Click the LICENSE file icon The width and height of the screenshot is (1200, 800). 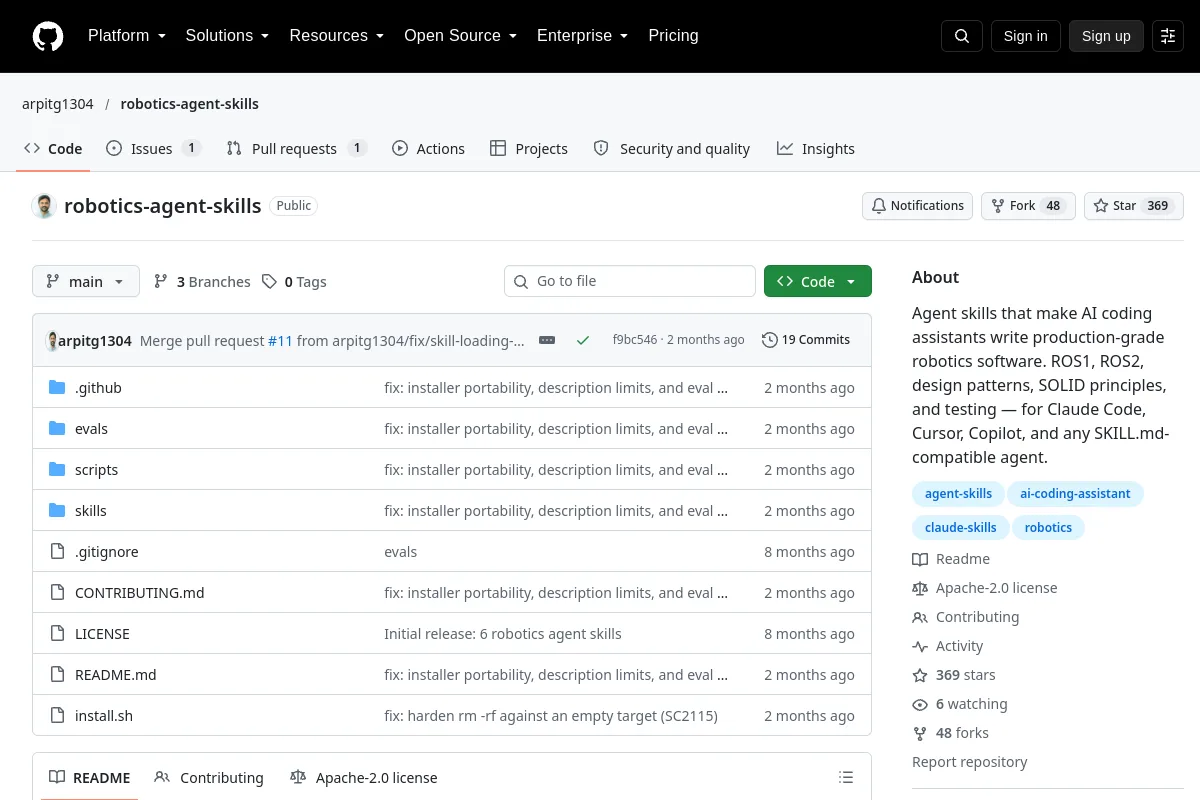tap(57, 633)
